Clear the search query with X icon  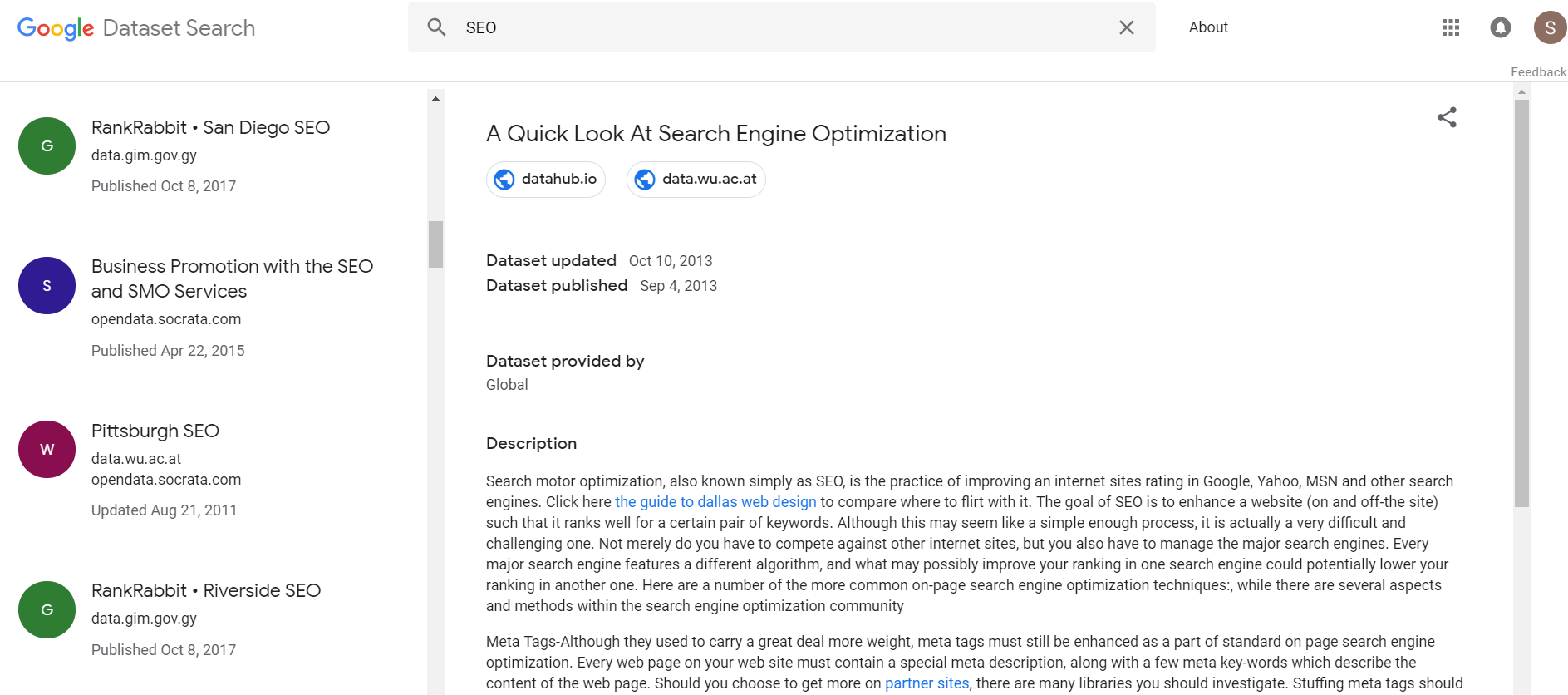(1126, 27)
